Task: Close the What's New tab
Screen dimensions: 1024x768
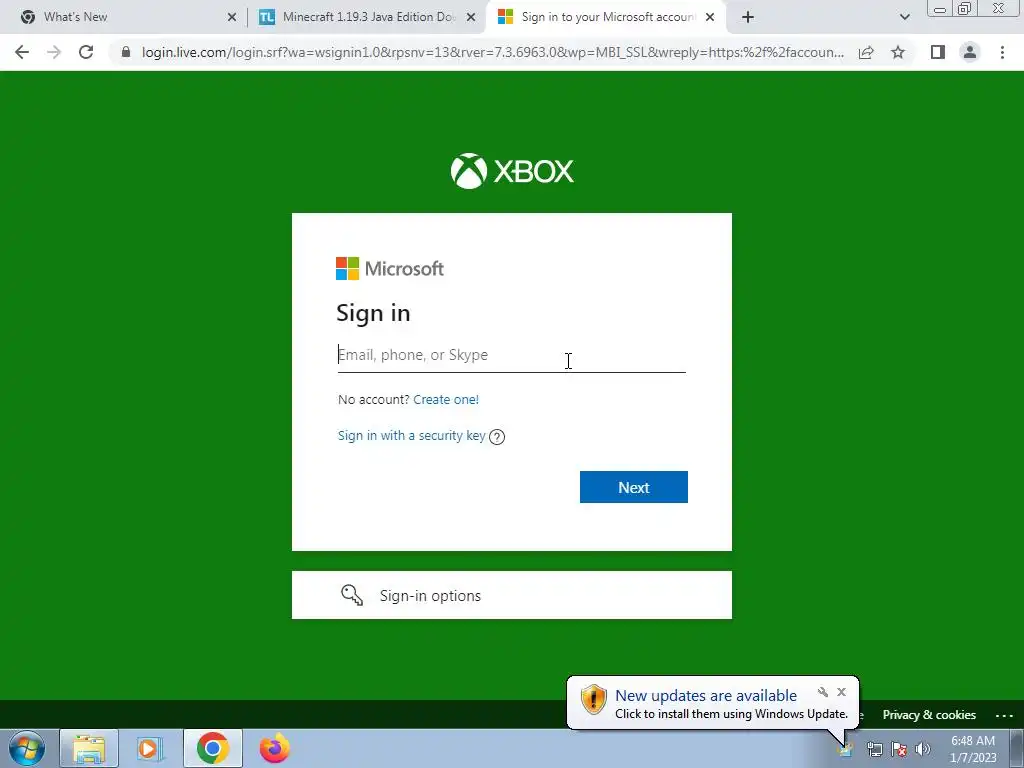Action: pyautogui.click(x=232, y=17)
